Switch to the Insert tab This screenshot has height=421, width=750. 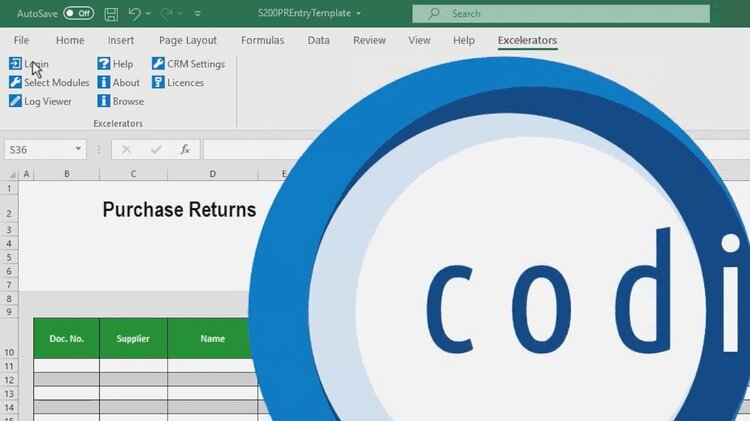[121, 40]
